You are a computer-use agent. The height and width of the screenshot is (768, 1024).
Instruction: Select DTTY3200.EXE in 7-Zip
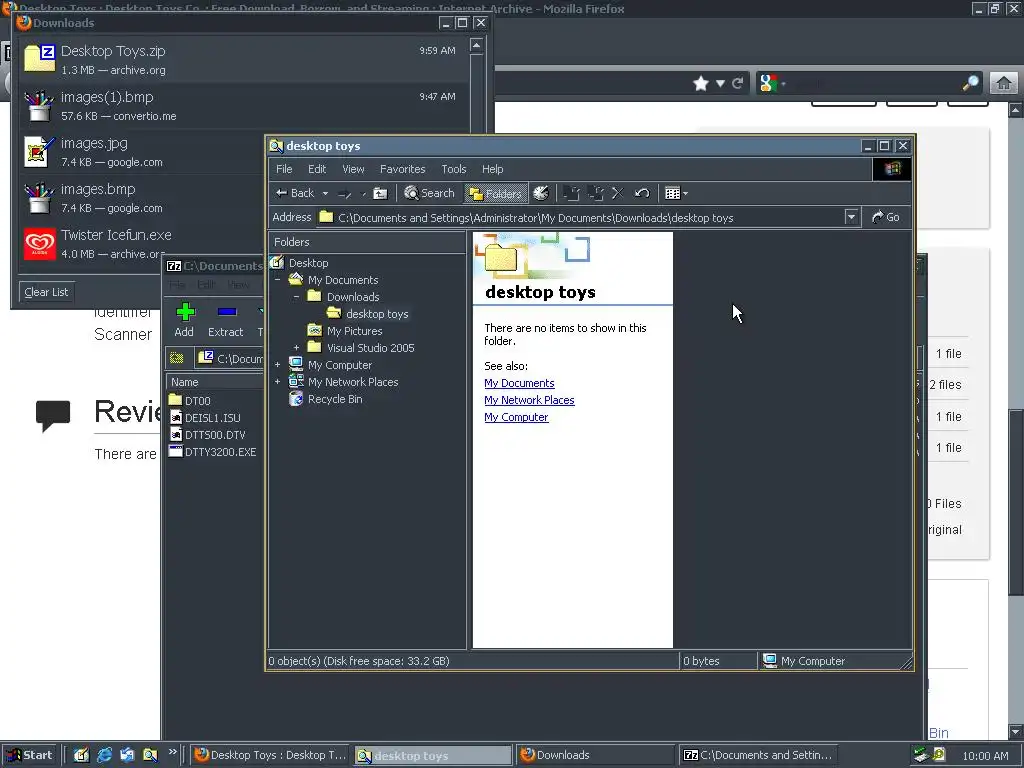[x=220, y=452]
